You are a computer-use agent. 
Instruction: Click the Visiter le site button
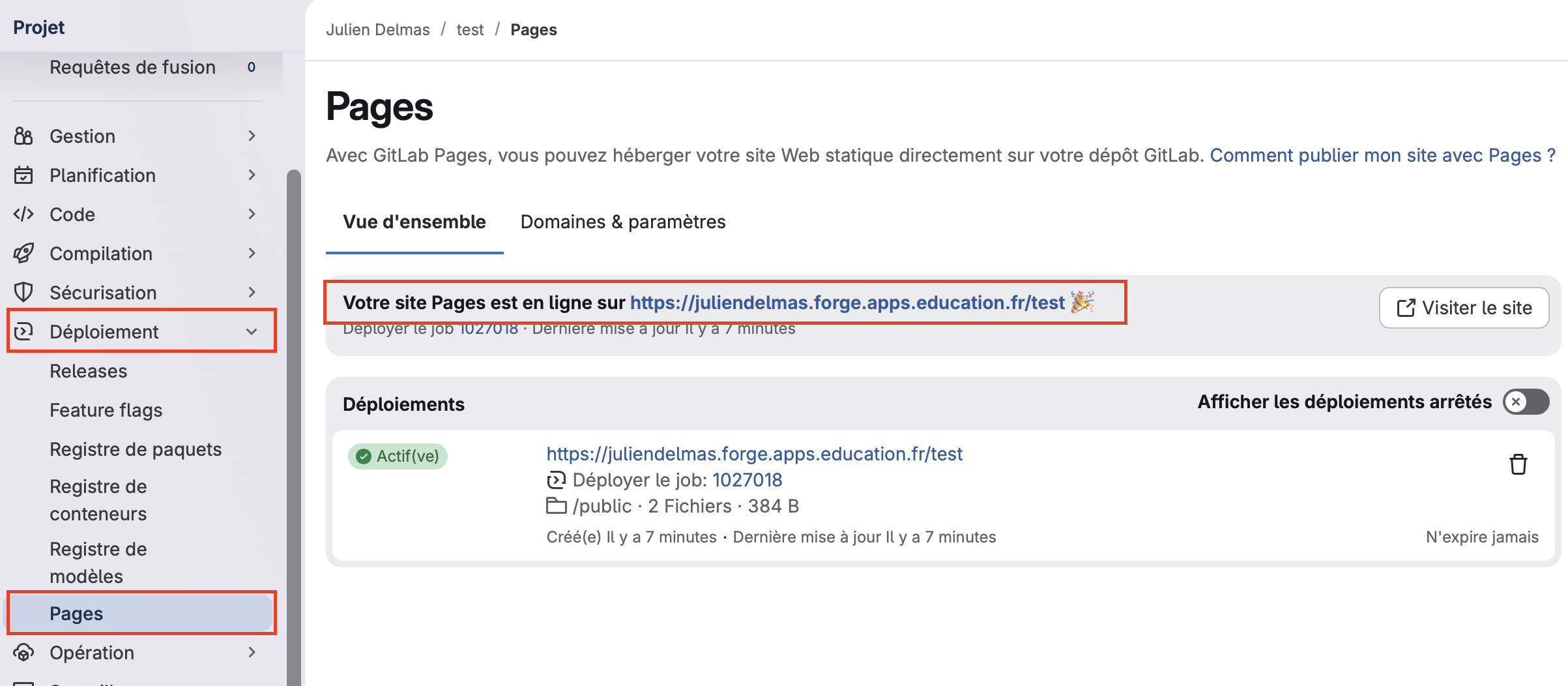point(1464,308)
